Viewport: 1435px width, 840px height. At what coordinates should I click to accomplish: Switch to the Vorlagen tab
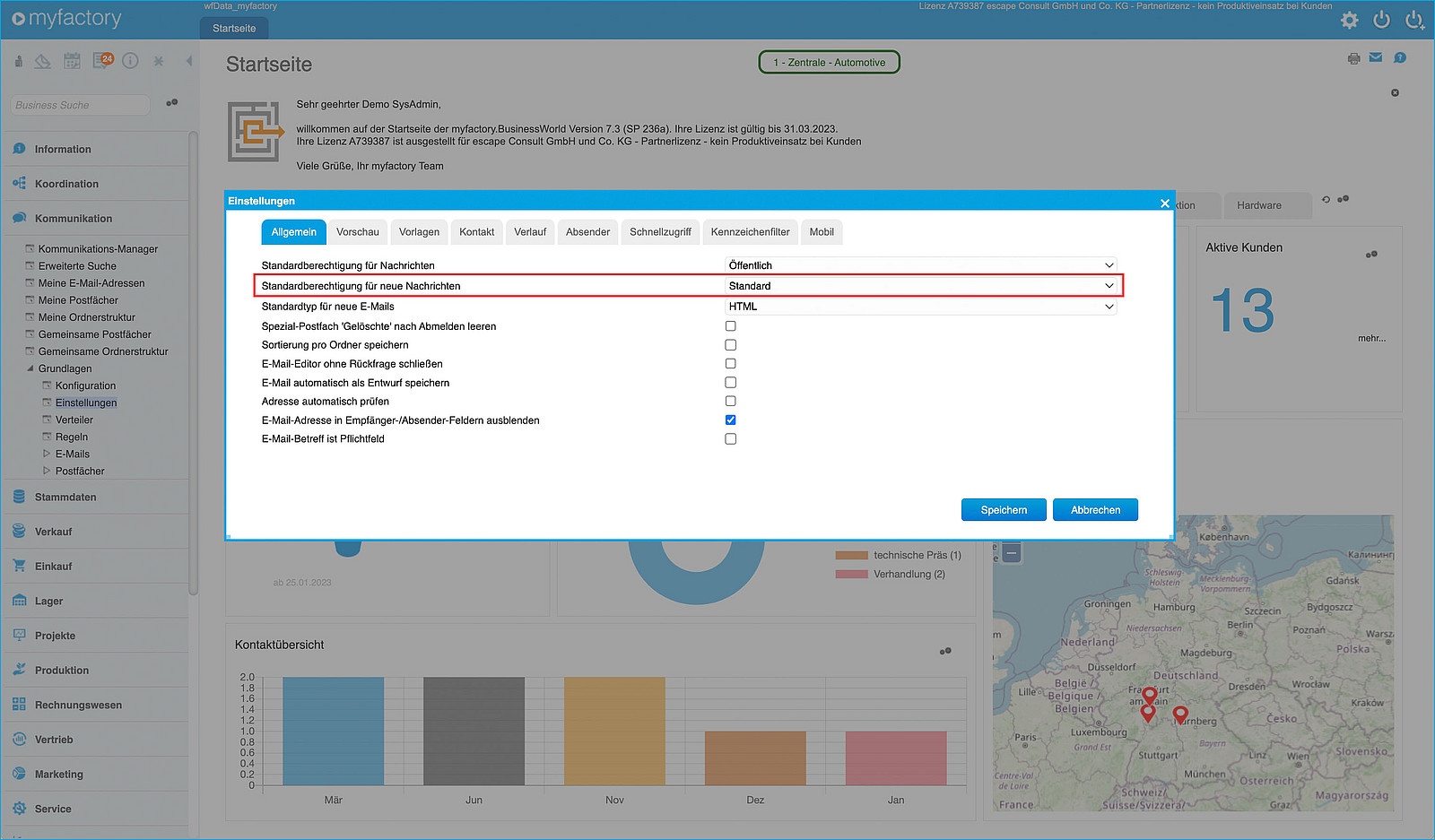pyautogui.click(x=419, y=232)
